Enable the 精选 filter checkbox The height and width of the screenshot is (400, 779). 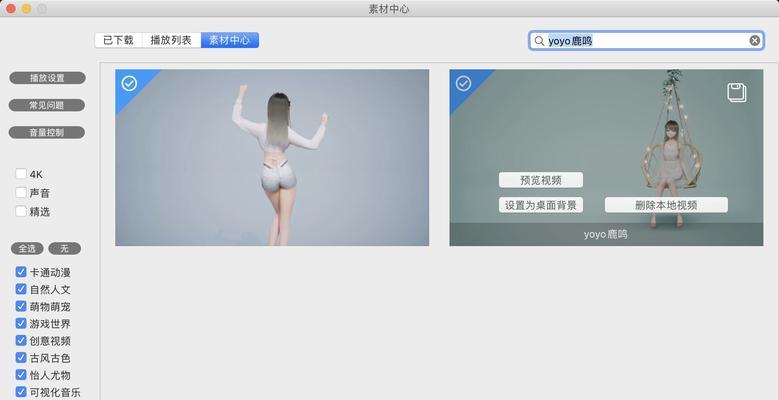[21, 211]
